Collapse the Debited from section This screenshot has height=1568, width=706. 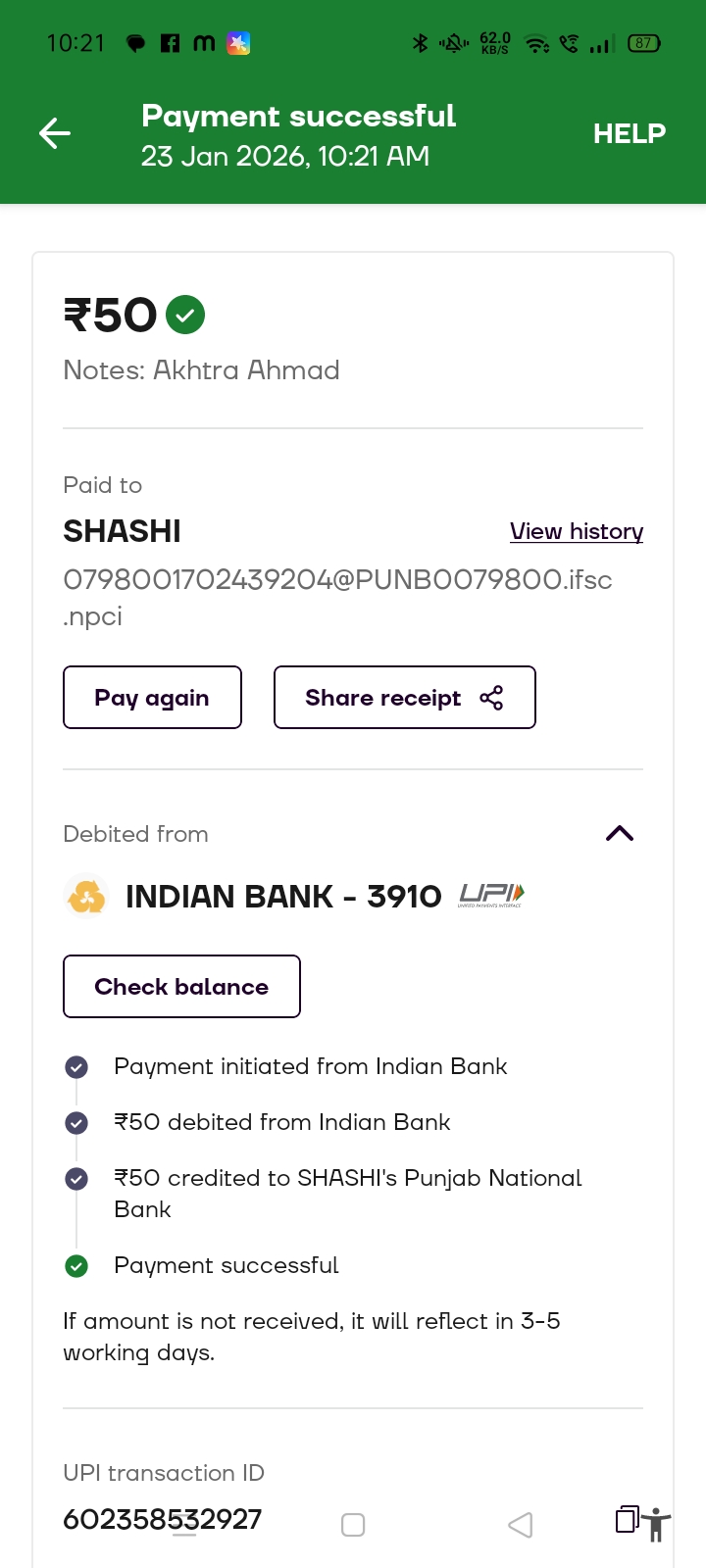[x=619, y=834]
